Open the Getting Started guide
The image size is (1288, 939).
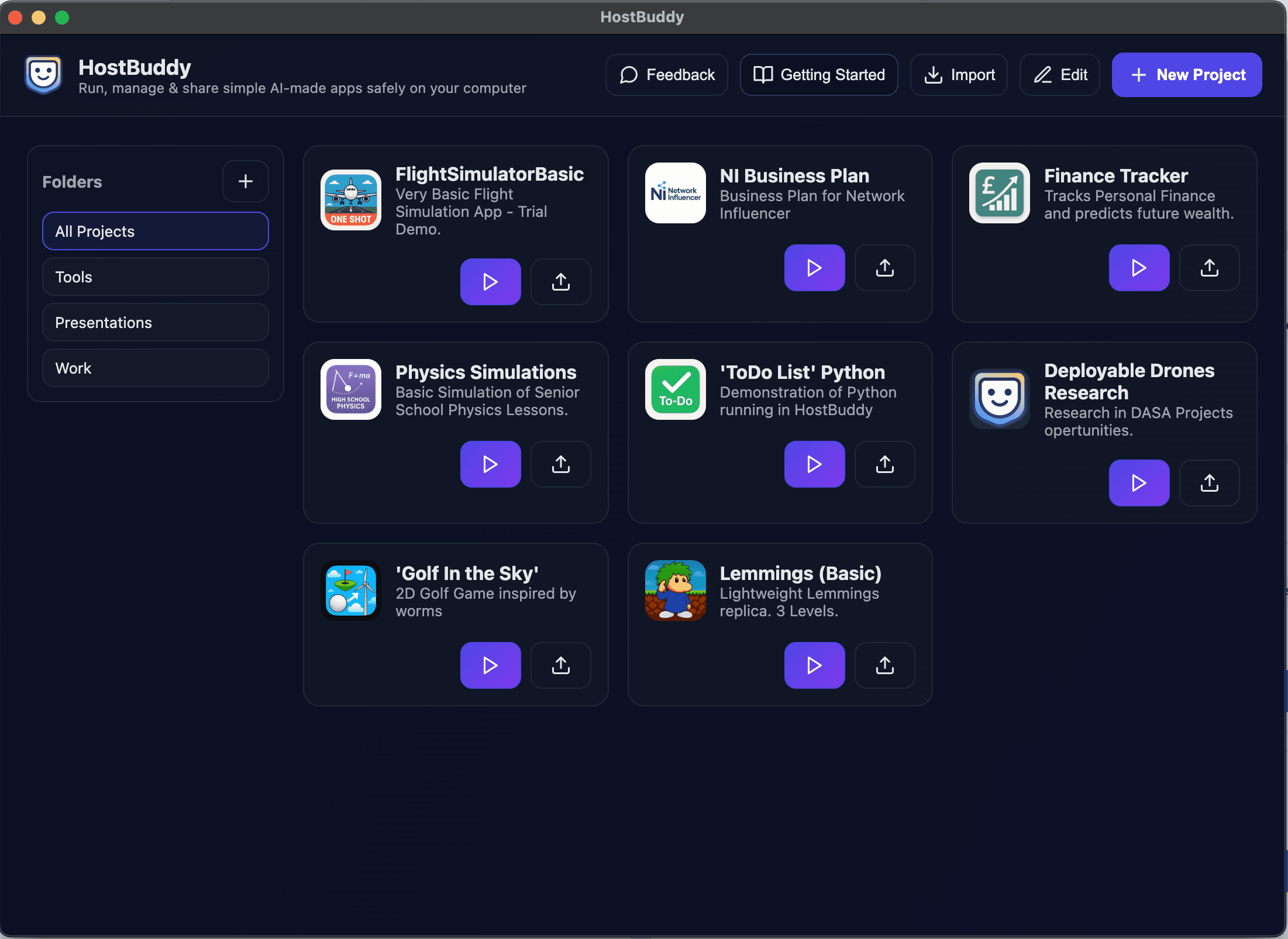pyautogui.click(x=819, y=75)
